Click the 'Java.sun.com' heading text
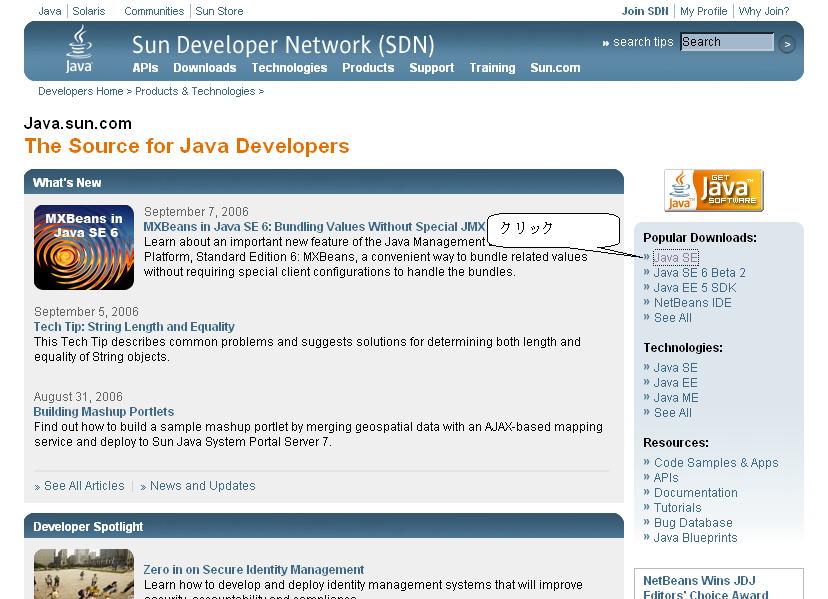The image size is (828, 599). click(x=78, y=124)
